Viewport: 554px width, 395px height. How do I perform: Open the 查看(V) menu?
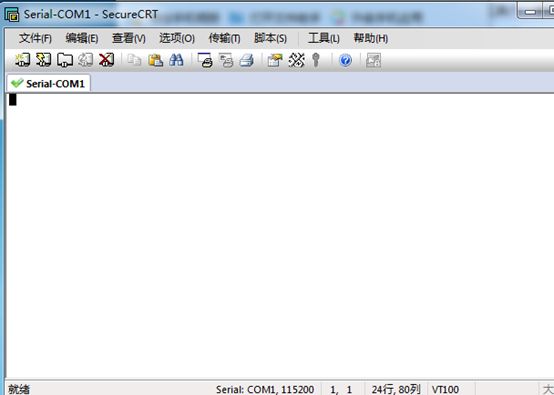point(129,38)
